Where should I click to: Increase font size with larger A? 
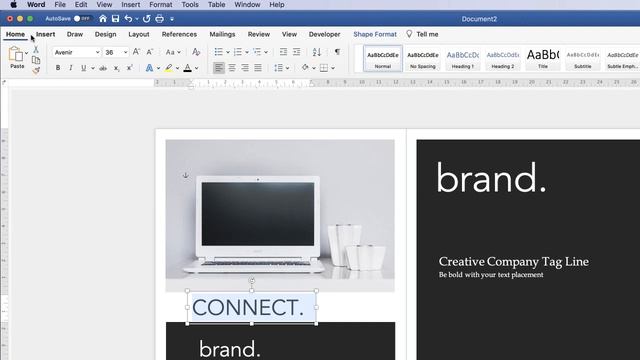(136, 52)
